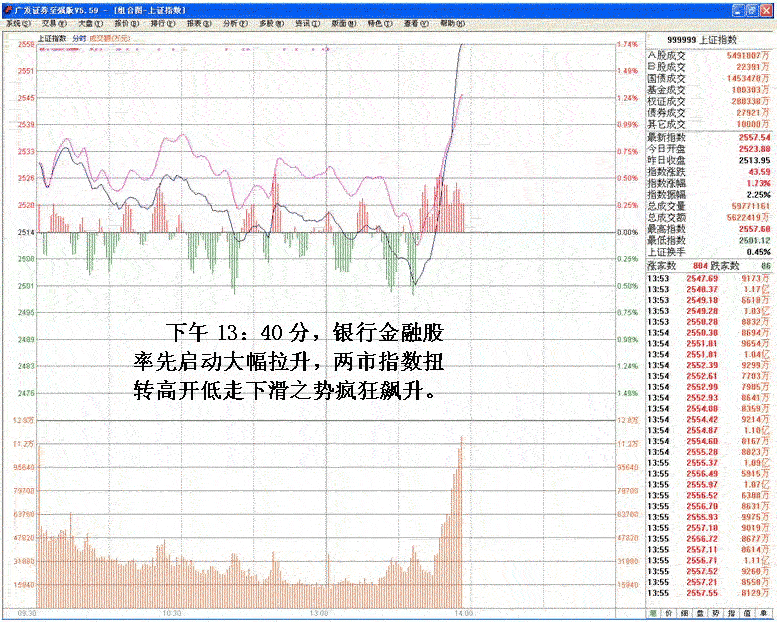Click the 成交额(万元) indicator label

(110, 38)
